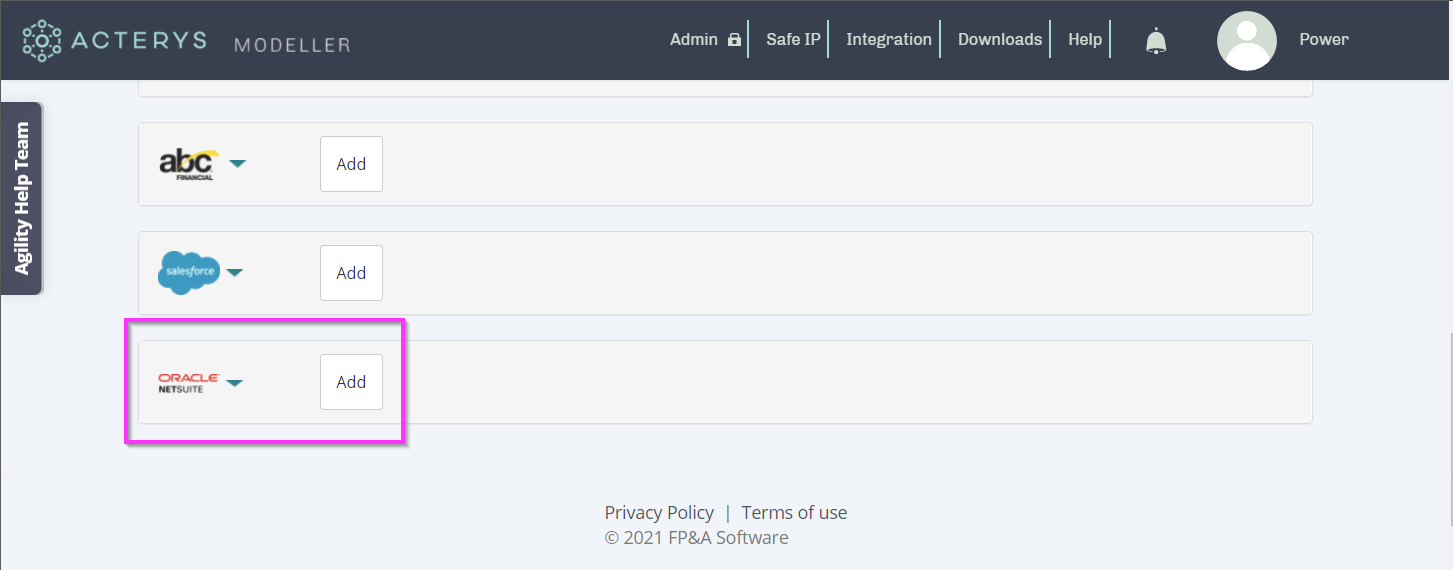
Task: Click the Acterys Modeller logo
Action: [186, 40]
